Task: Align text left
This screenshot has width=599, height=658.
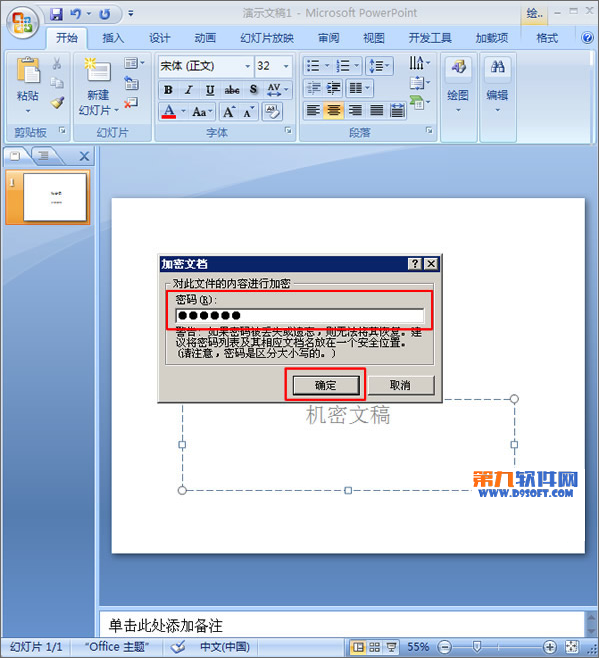Action: [x=313, y=110]
